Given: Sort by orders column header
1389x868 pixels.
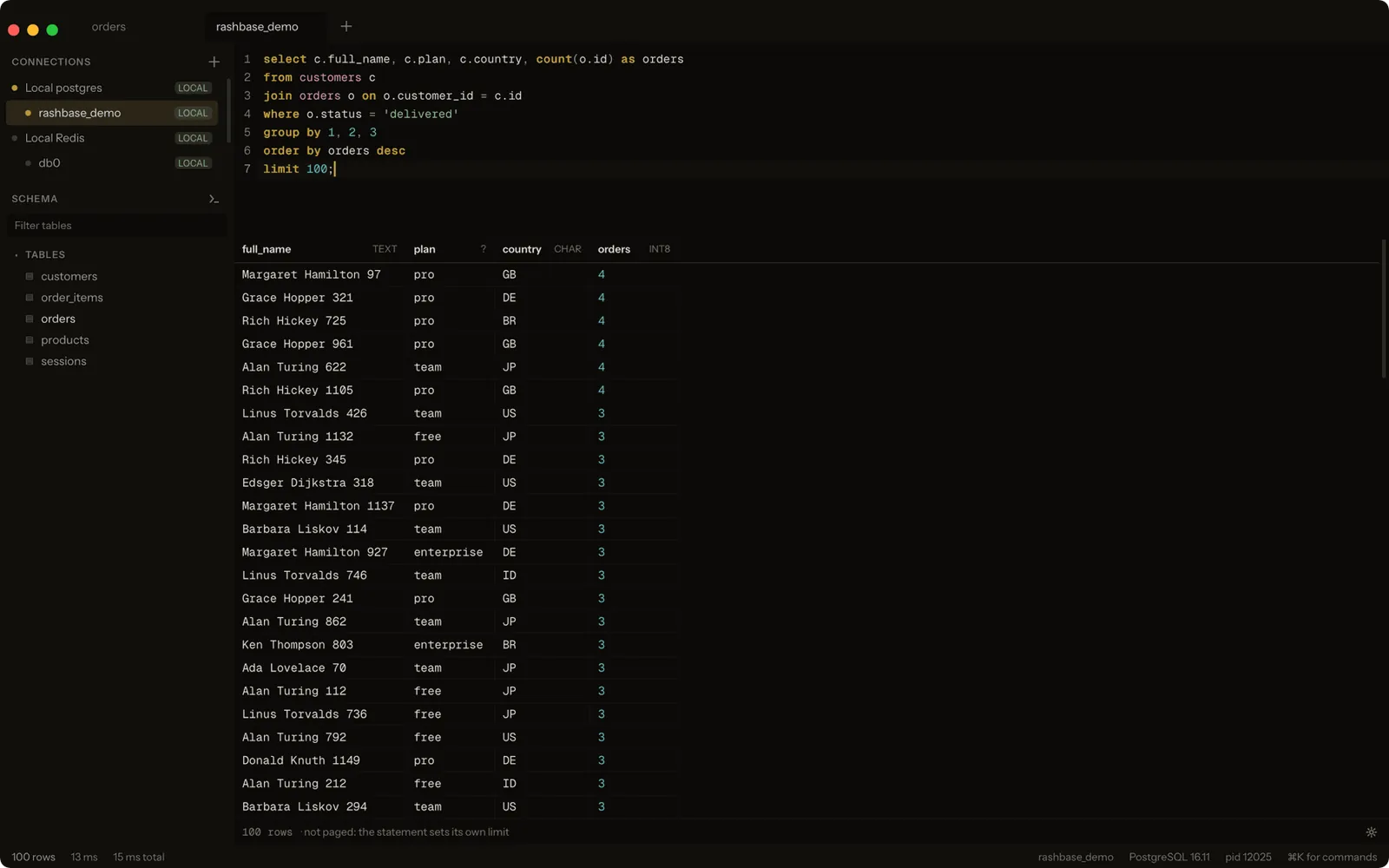Looking at the screenshot, I should tap(614, 249).
